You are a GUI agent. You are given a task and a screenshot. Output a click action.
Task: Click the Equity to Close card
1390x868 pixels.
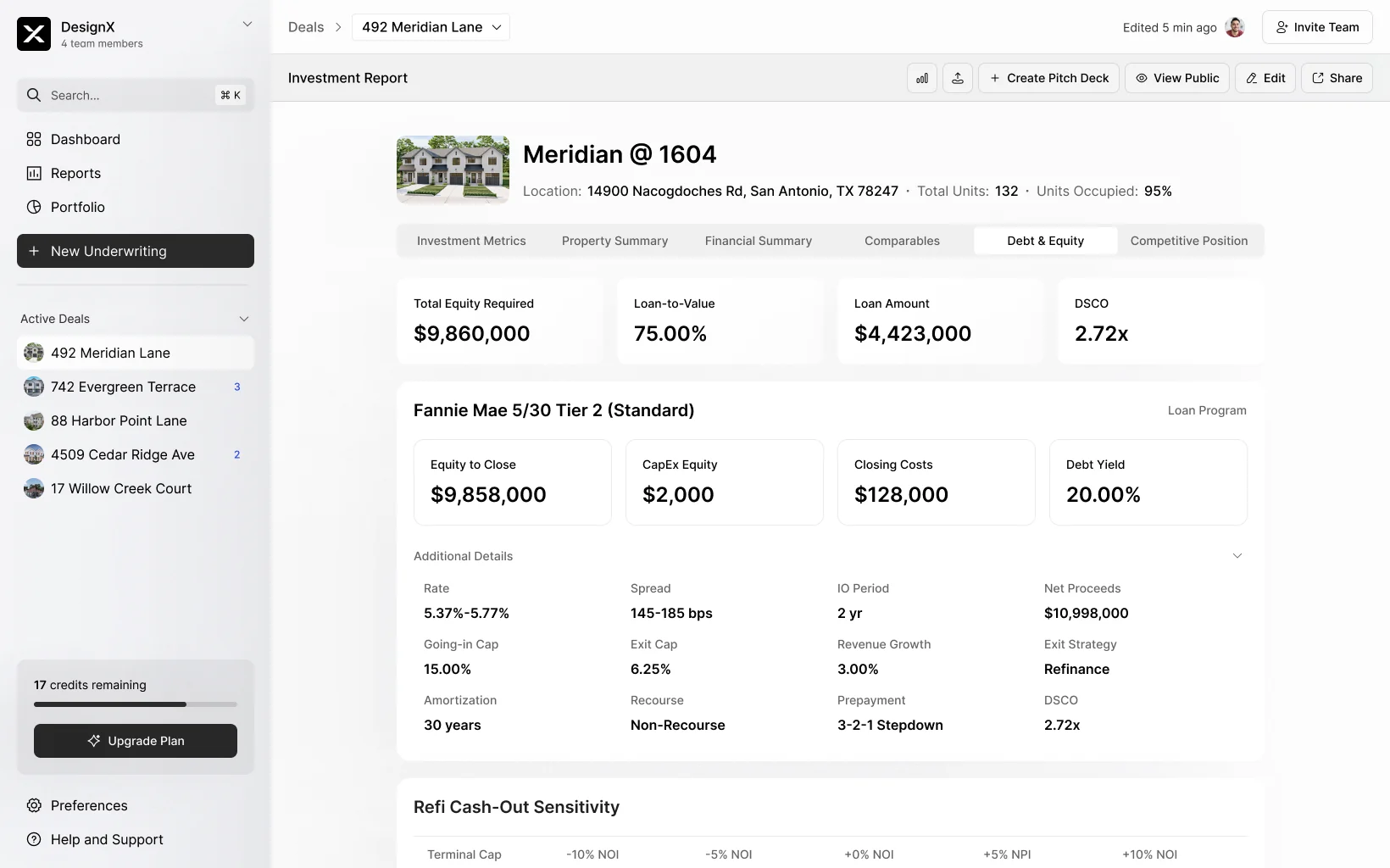pyautogui.click(x=513, y=482)
